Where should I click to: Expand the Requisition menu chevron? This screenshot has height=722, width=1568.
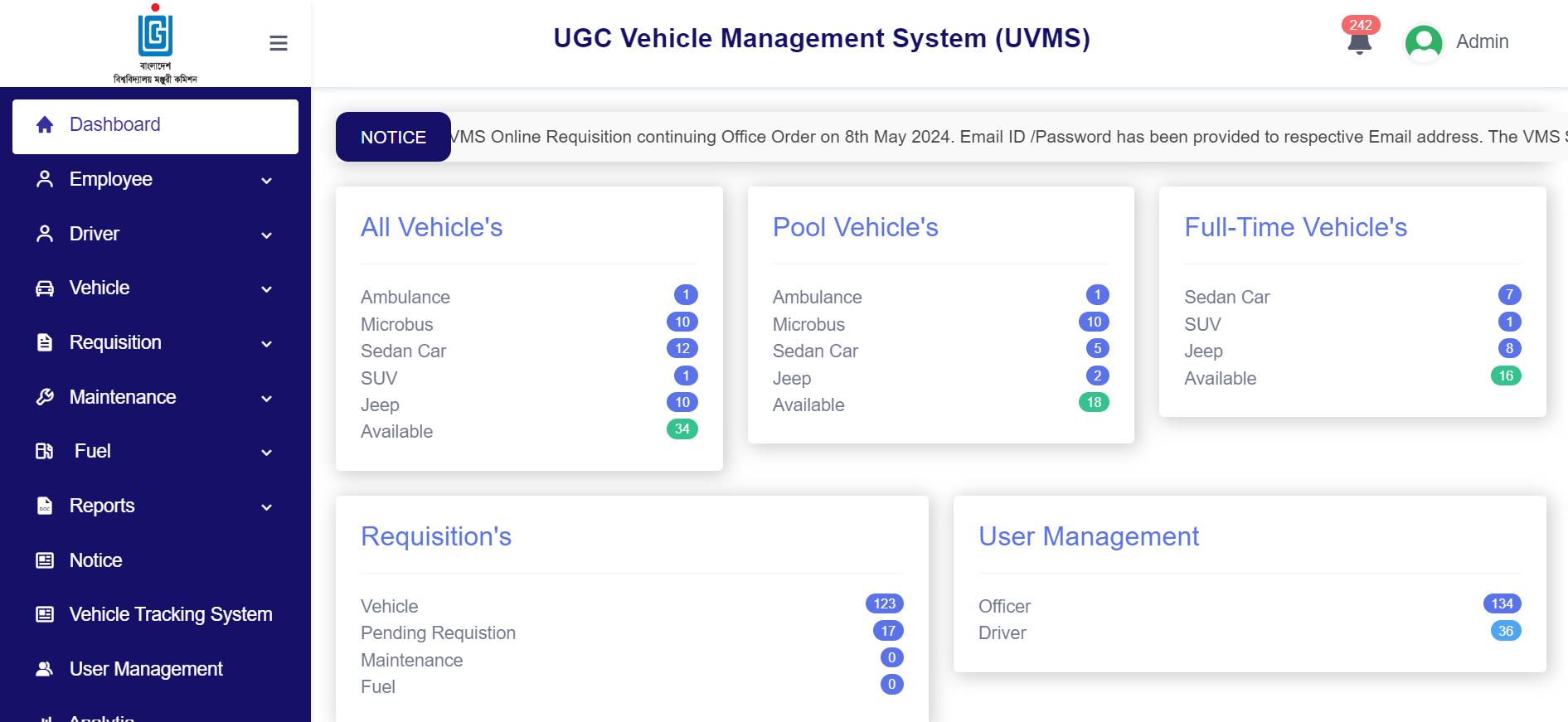267,344
